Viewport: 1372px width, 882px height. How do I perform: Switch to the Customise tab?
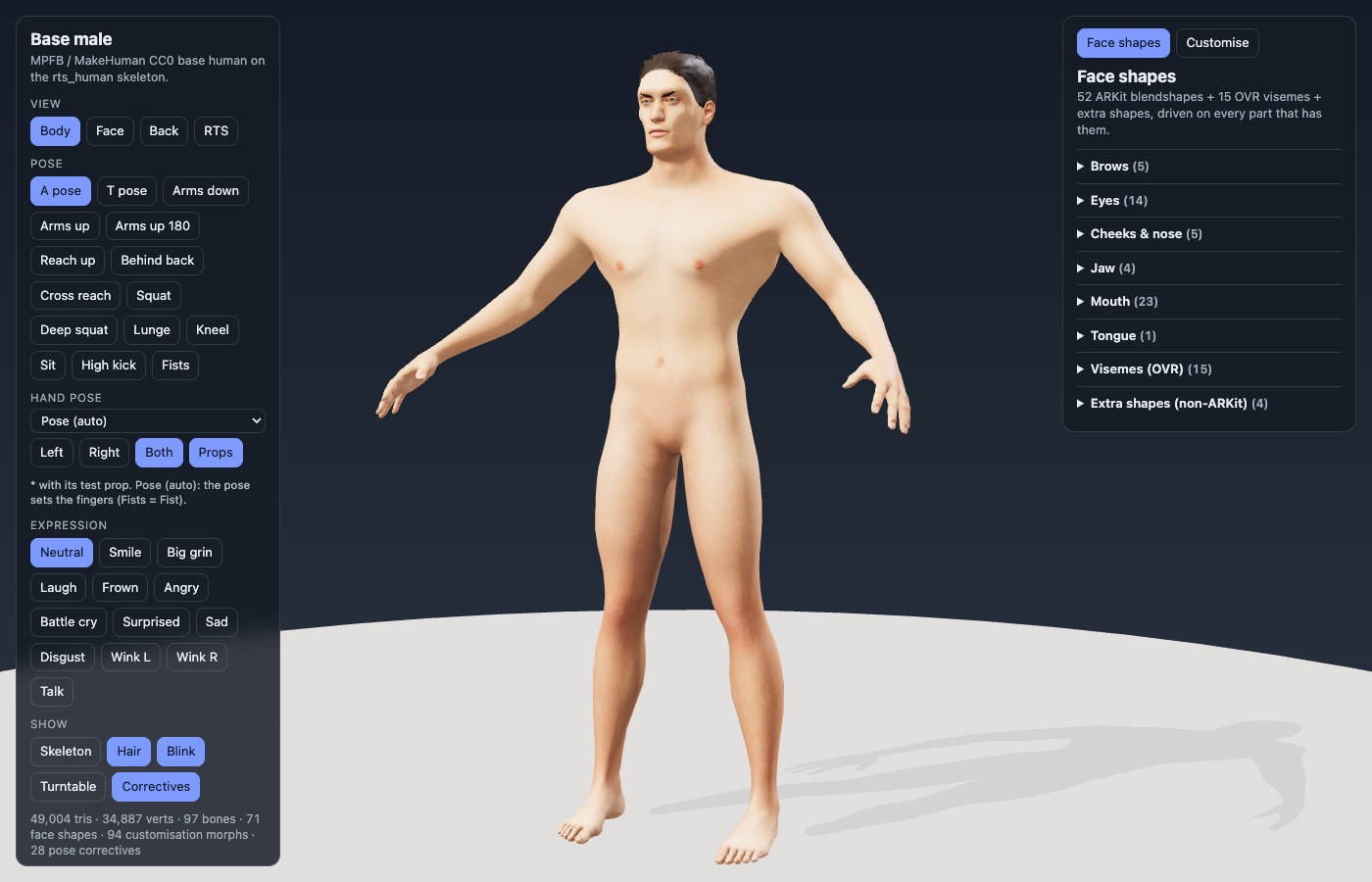point(1217,43)
